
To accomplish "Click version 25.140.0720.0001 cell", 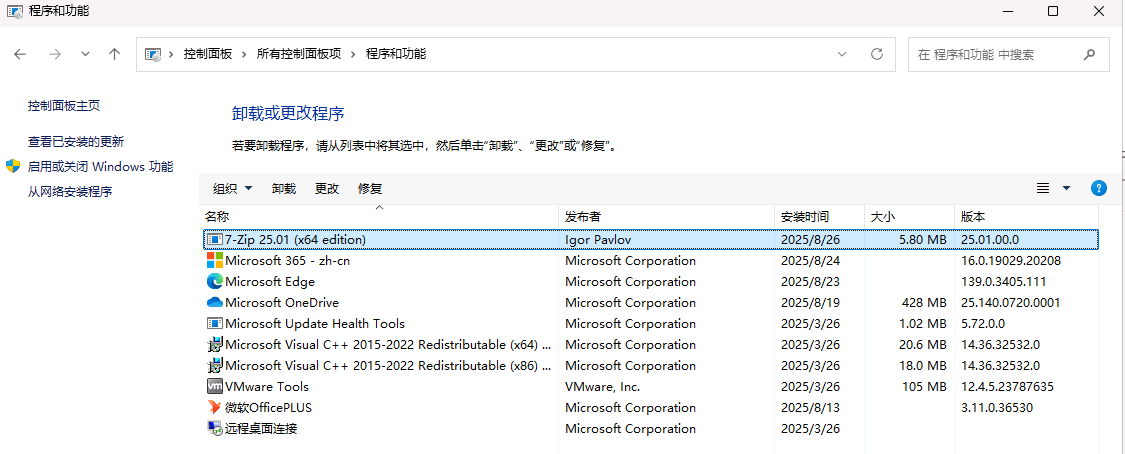I will pos(1010,303).
